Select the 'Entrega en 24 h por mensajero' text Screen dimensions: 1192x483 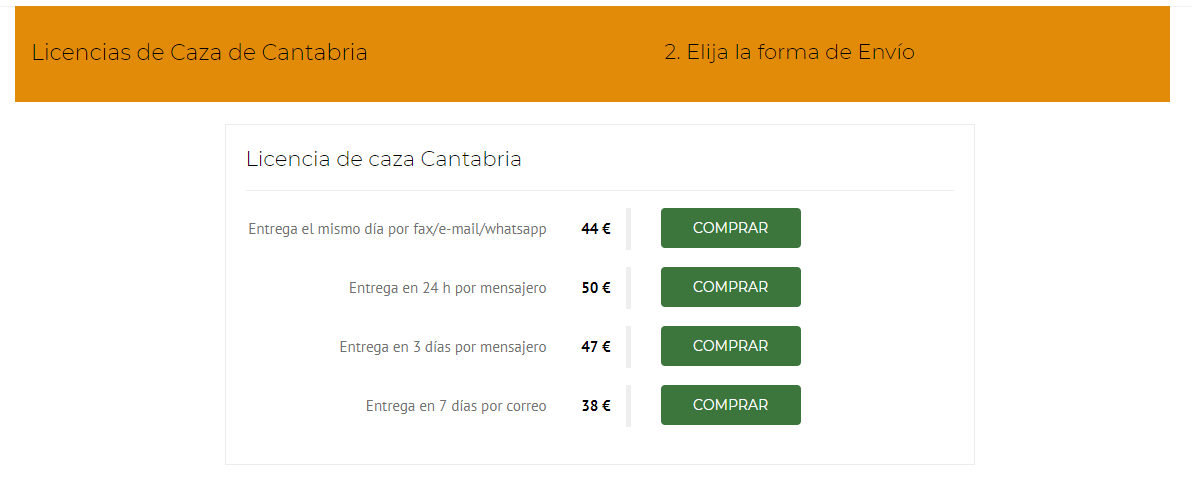click(x=447, y=288)
